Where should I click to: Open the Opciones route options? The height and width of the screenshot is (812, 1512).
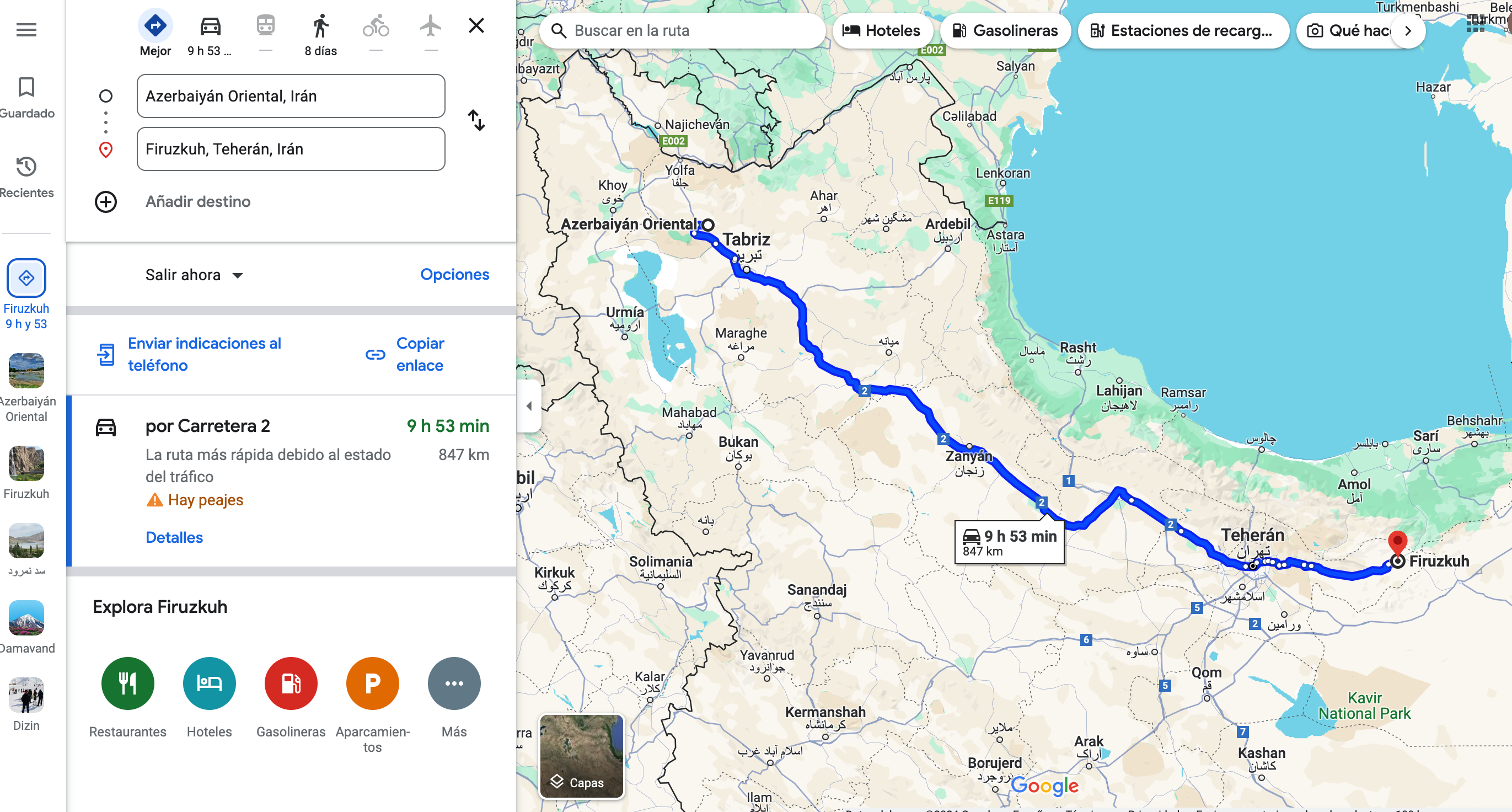click(x=454, y=274)
